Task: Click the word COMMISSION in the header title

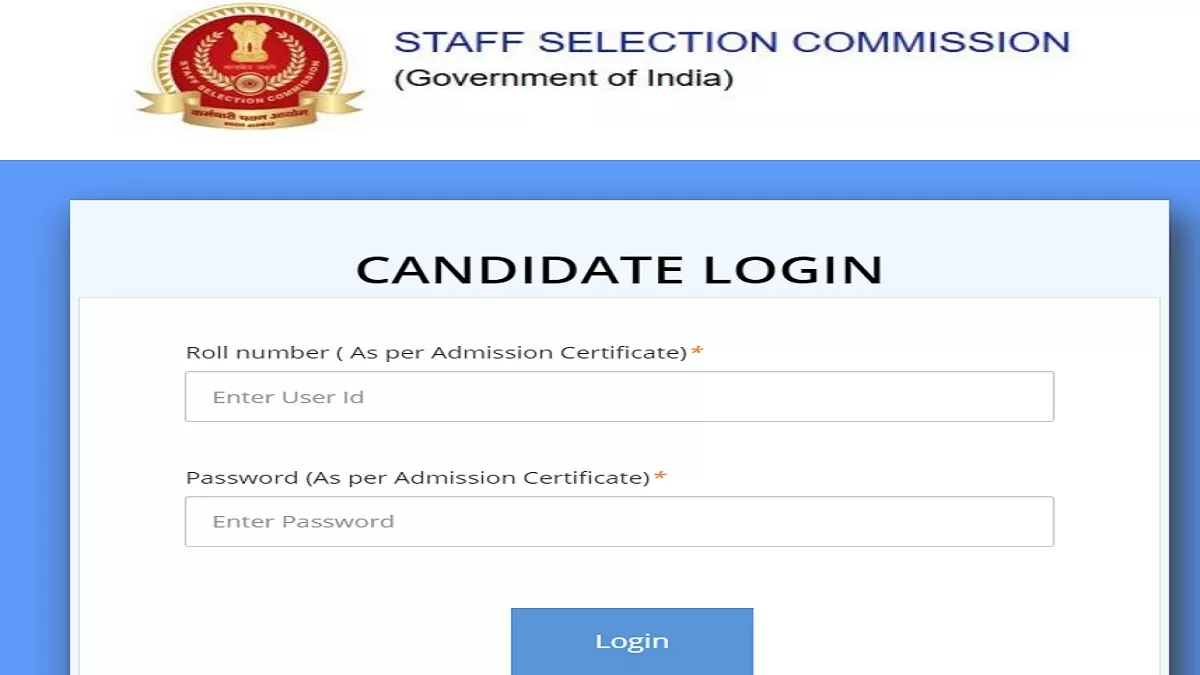Action: tap(931, 42)
